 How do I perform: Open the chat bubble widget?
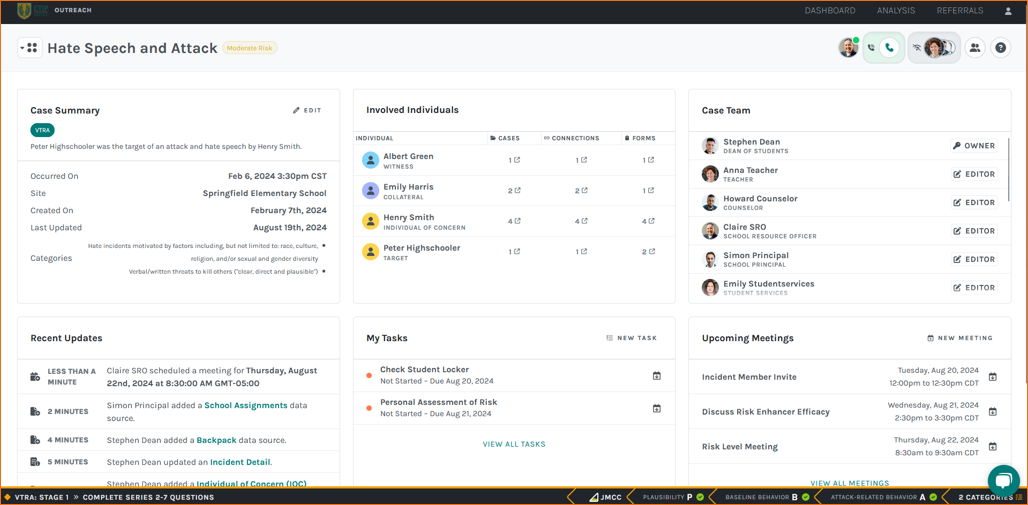tap(1003, 479)
